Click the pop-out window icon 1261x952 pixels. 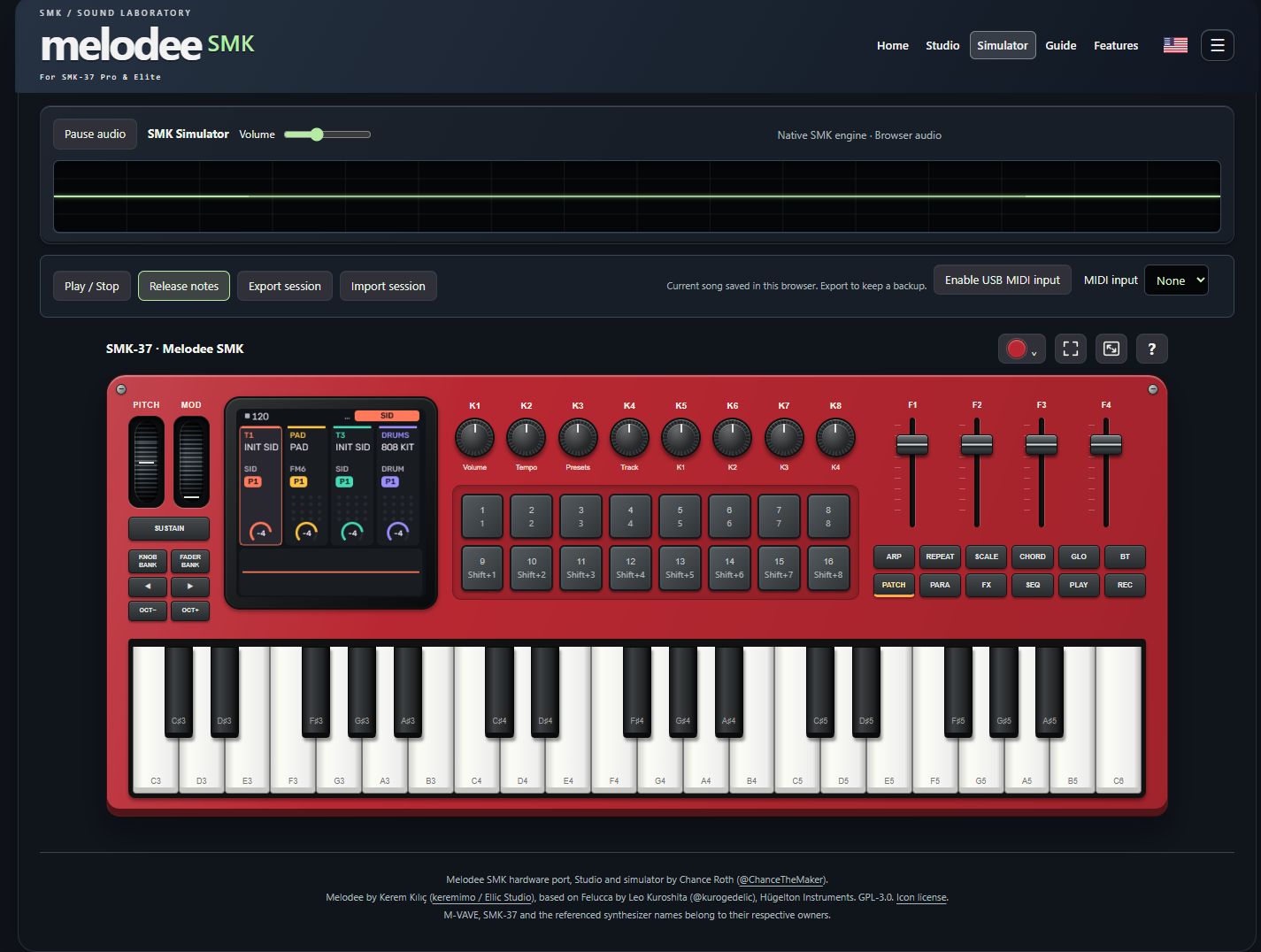point(1111,349)
